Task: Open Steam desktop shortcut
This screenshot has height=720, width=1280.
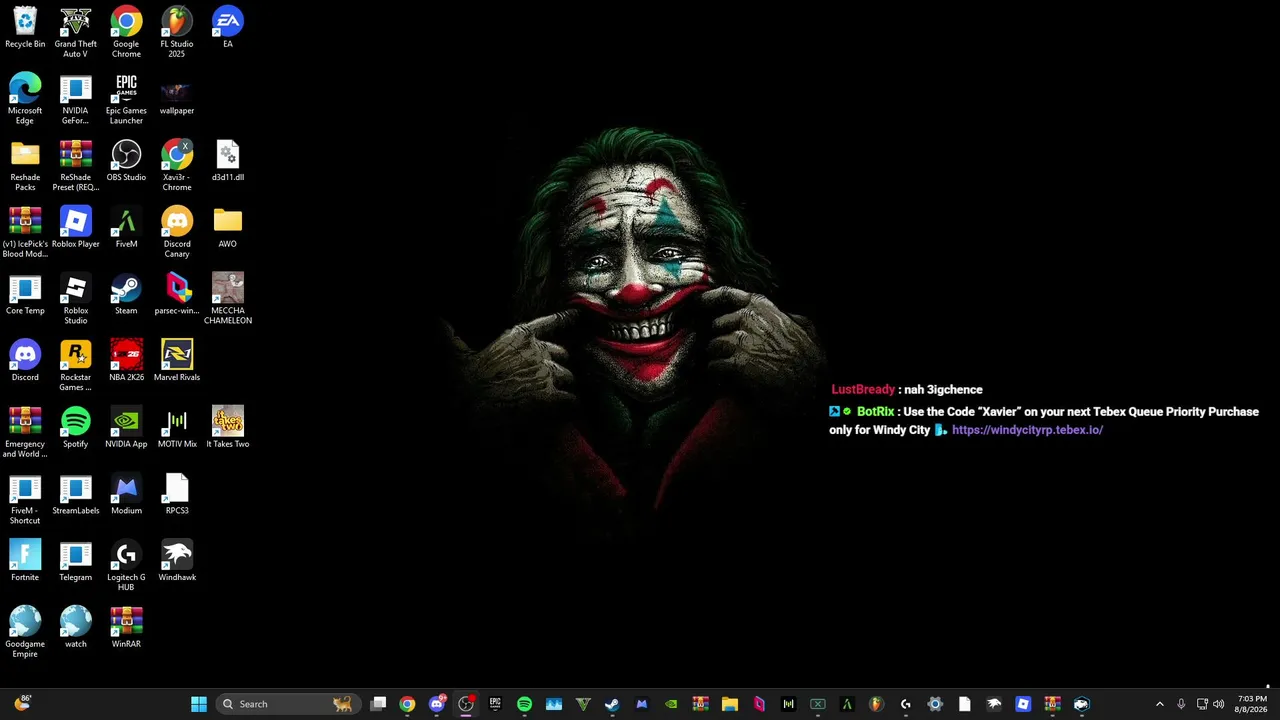Action: [126, 295]
